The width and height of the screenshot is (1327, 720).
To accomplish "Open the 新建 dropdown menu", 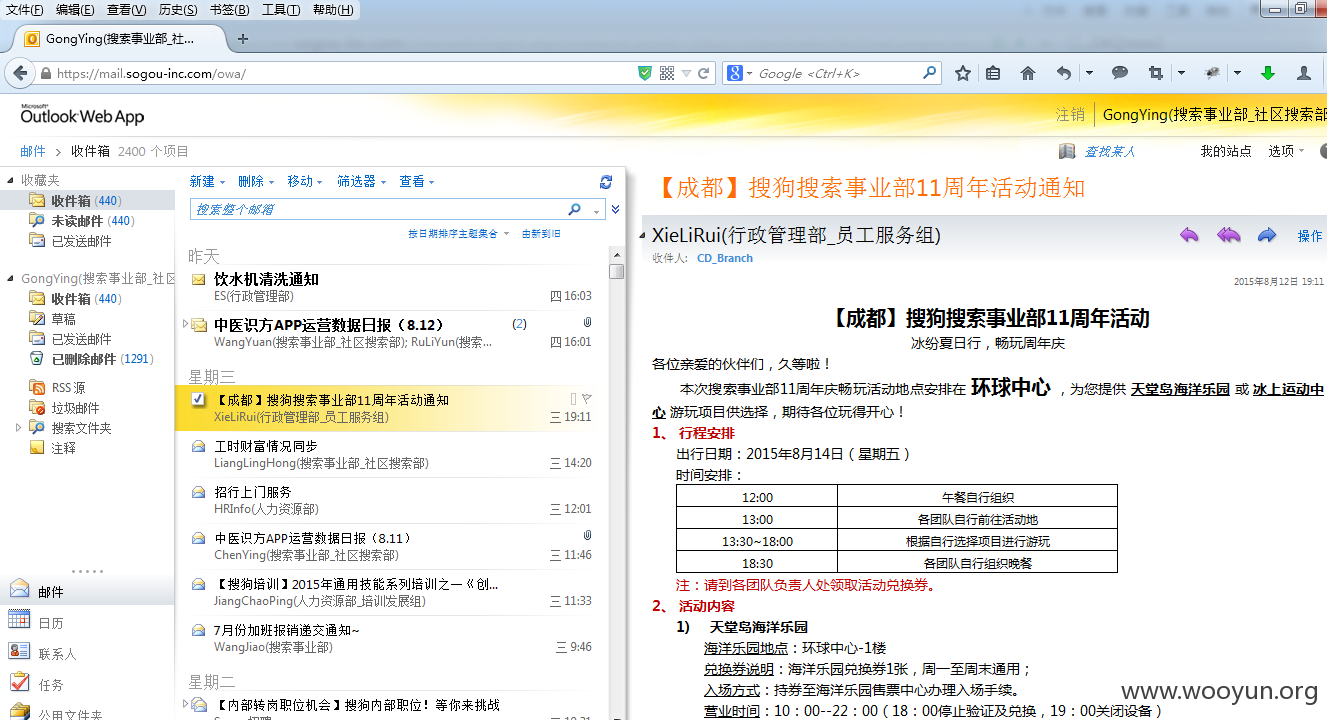I will coord(207,181).
